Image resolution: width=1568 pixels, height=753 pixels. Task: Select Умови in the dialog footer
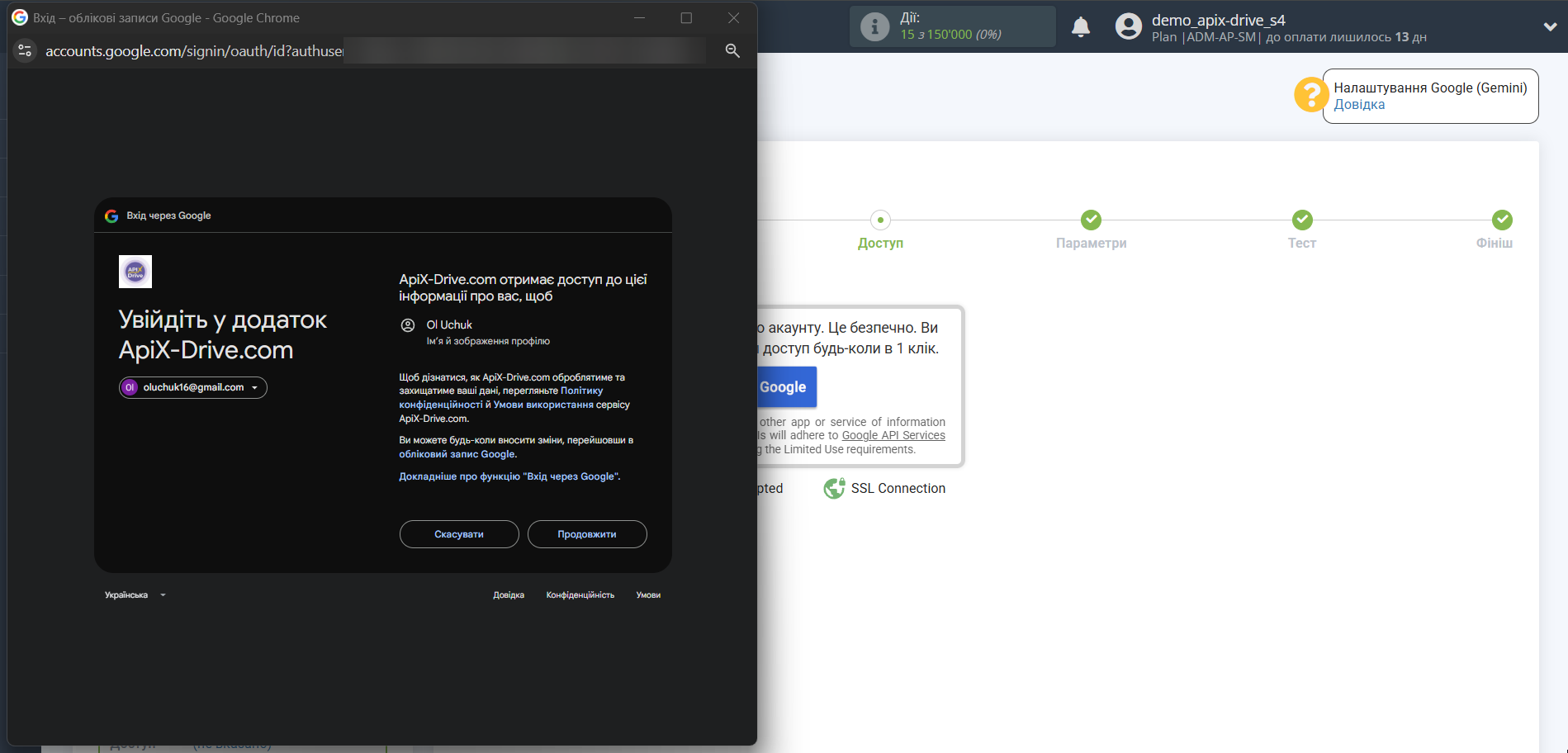pyautogui.click(x=648, y=594)
